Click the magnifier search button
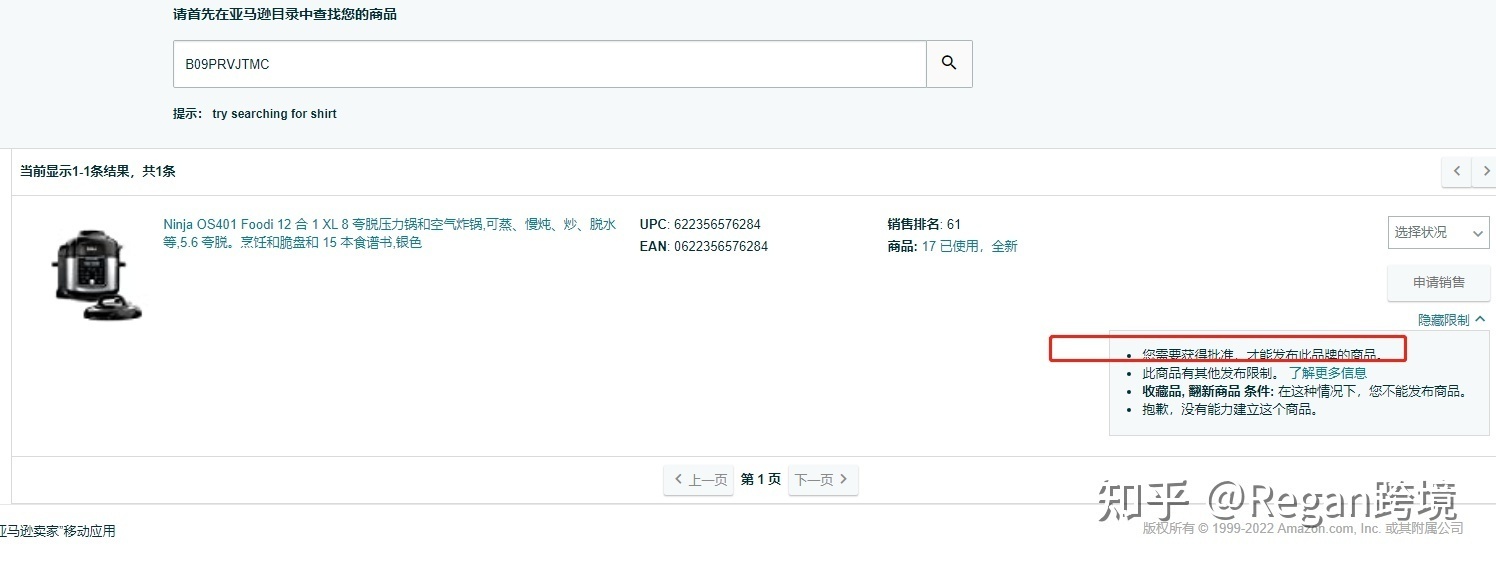 pyautogui.click(x=949, y=64)
